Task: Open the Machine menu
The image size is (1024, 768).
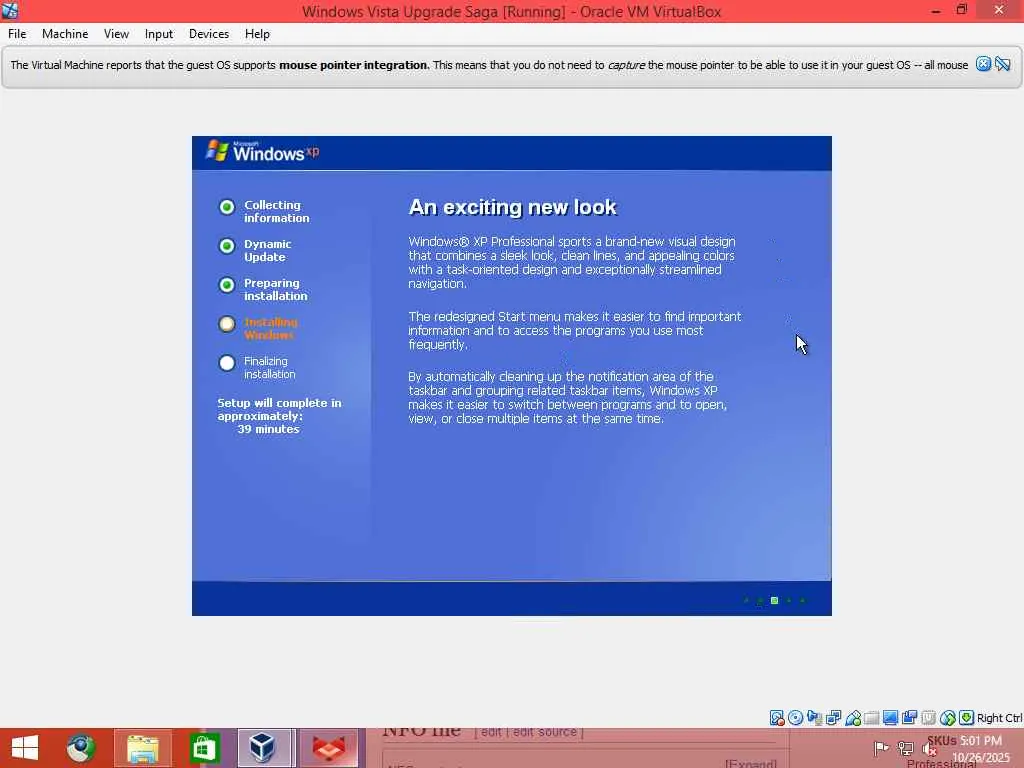Action: pyautogui.click(x=65, y=34)
